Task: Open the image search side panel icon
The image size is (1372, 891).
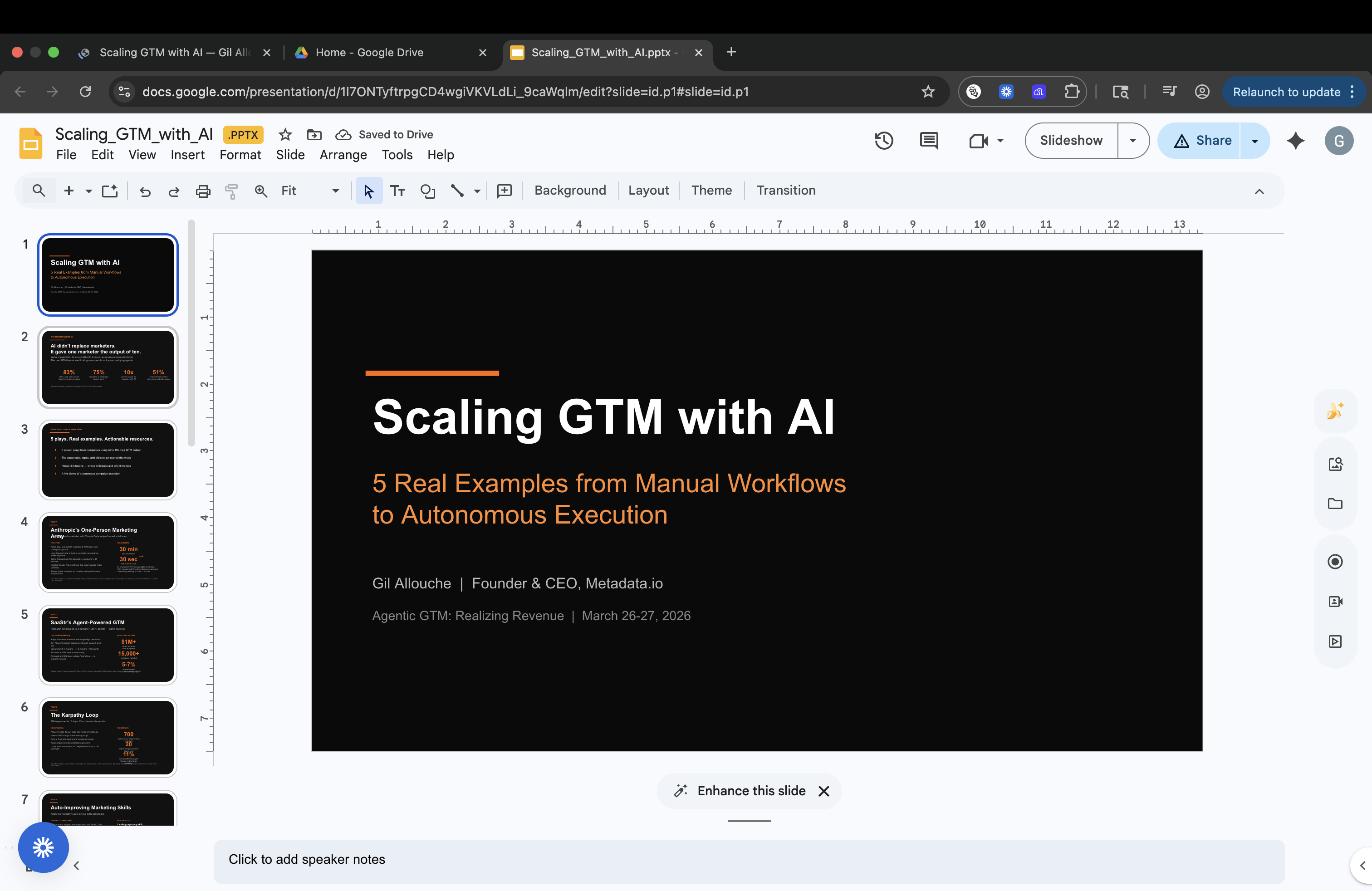Action: tap(1335, 465)
